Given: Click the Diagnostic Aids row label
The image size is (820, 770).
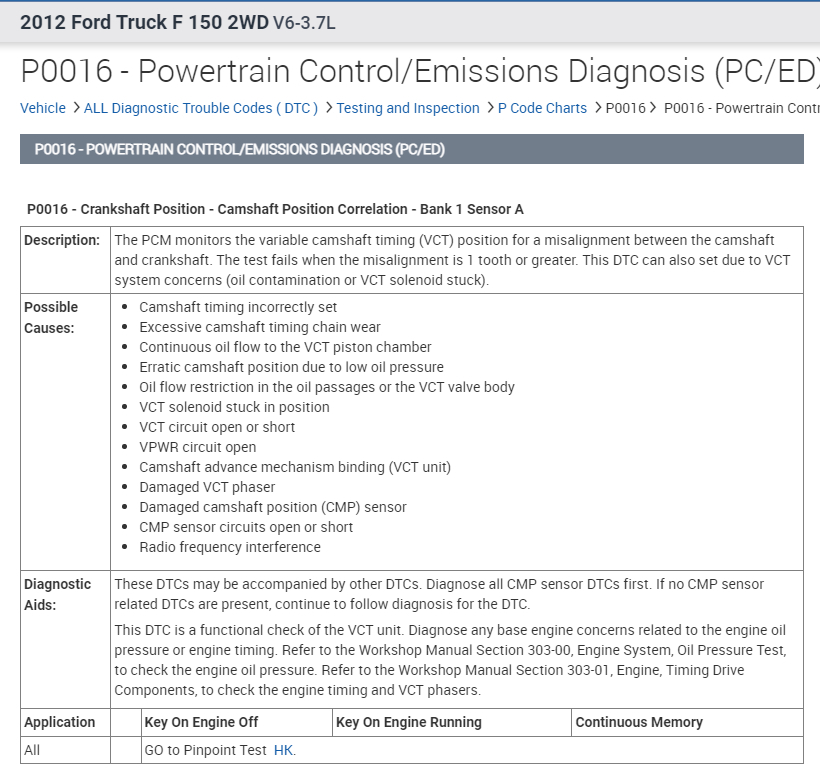Looking at the screenshot, I should pyautogui.click(x=57, y=594).
